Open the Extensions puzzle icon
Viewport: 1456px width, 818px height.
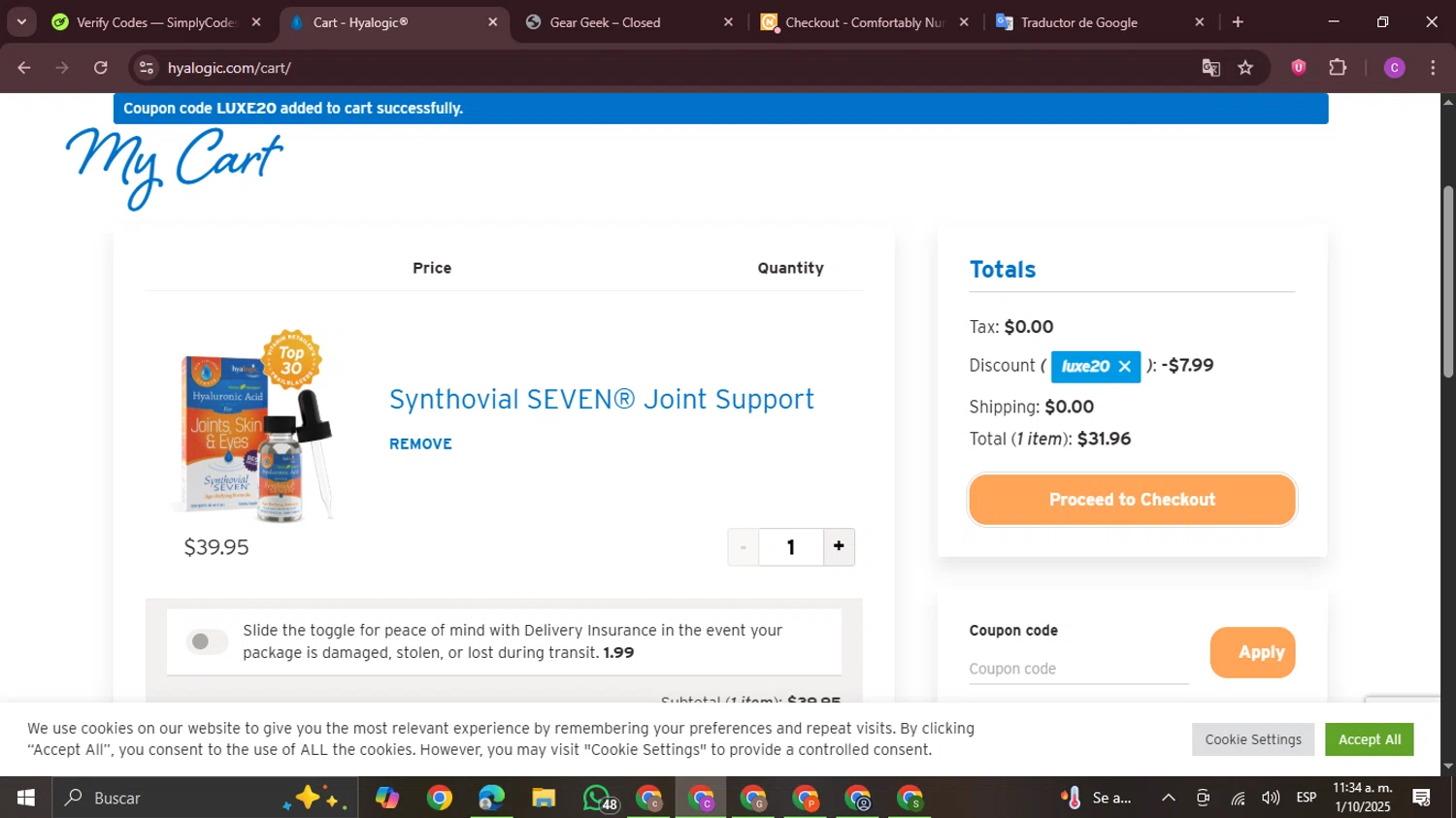(x=1338, y=68)
